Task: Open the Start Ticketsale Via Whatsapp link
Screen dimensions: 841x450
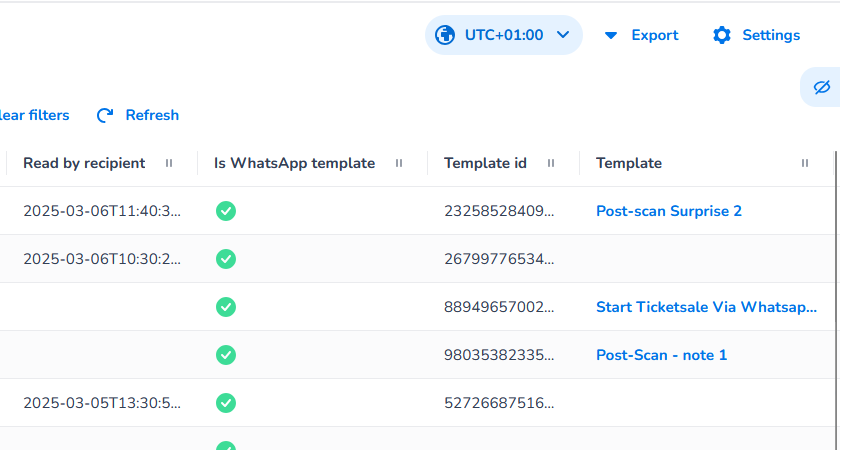Action: 706,307
